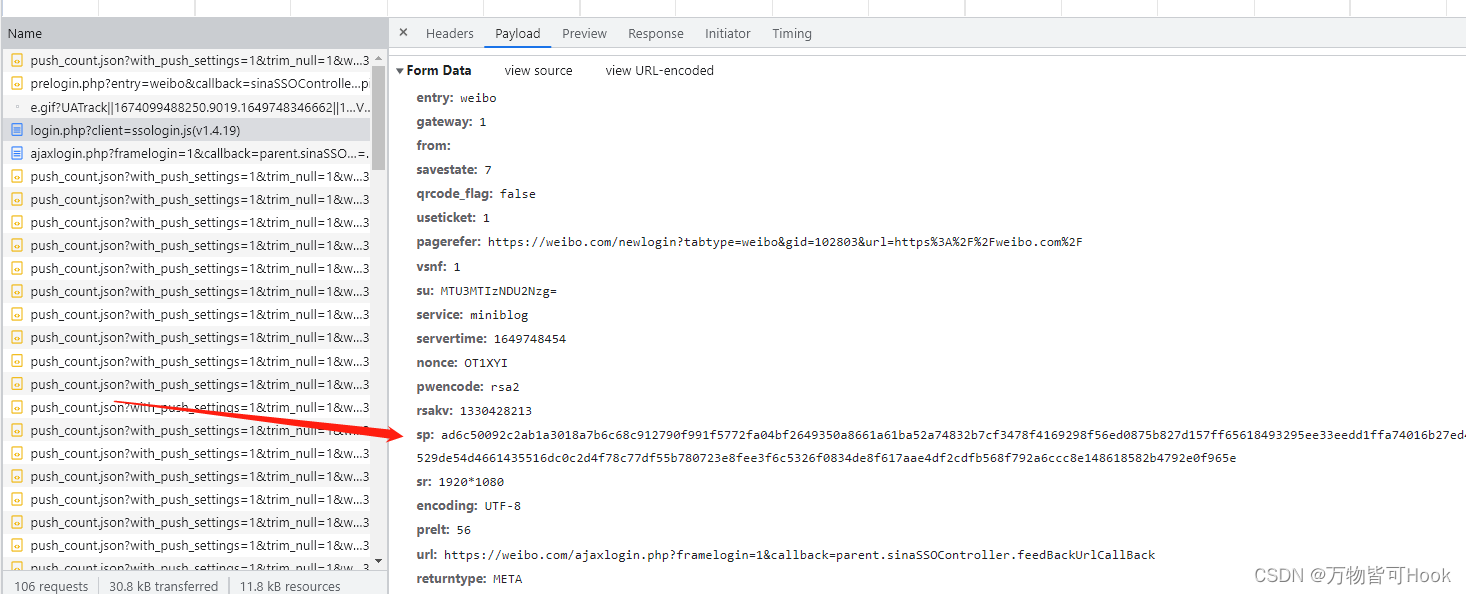
Task: Select the prelogin.php request row
Action: [186, 84]
